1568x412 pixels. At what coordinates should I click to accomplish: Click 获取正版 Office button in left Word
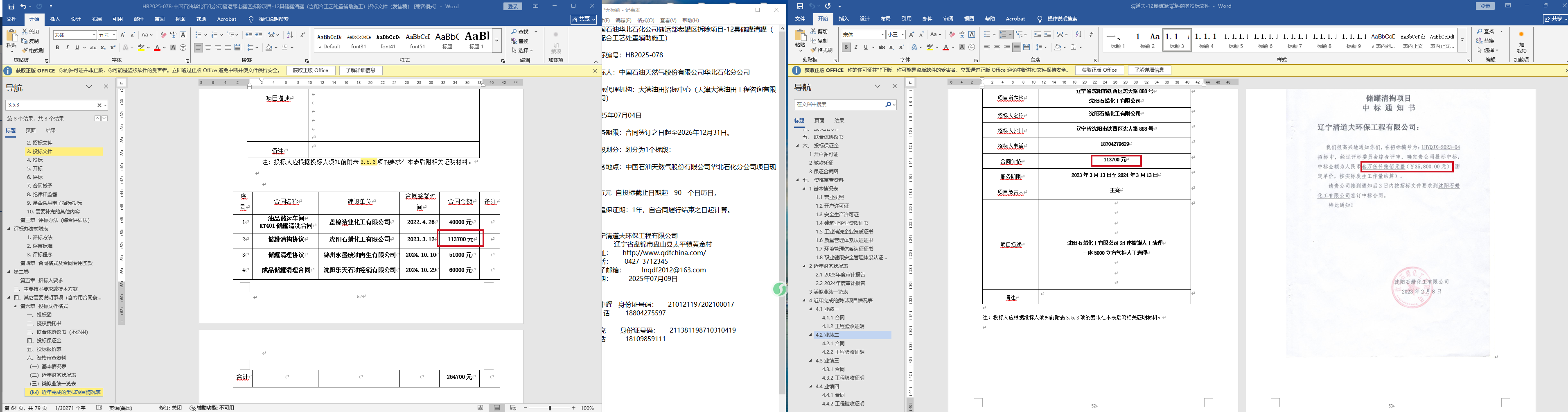[310, 71]
